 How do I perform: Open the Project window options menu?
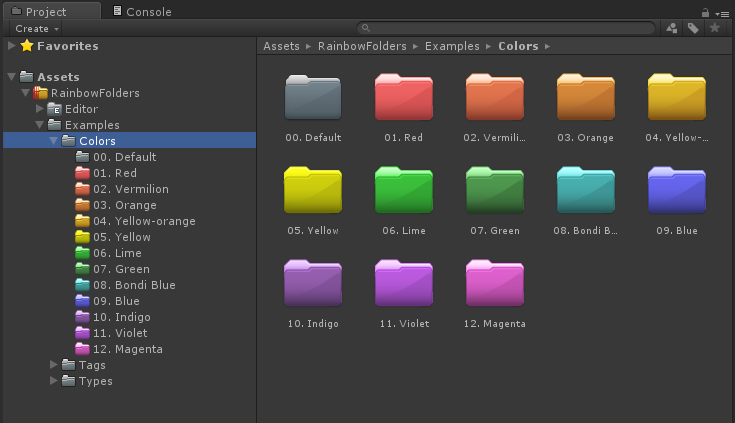(x=722, y=12)
